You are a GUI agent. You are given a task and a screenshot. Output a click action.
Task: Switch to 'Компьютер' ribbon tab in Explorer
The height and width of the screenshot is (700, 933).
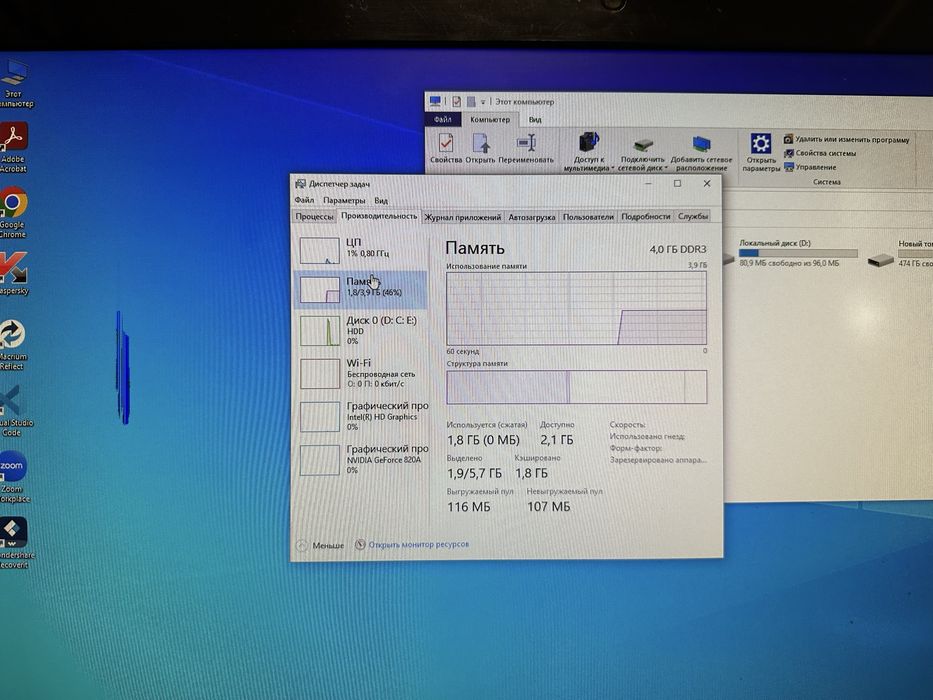[490, 119]
